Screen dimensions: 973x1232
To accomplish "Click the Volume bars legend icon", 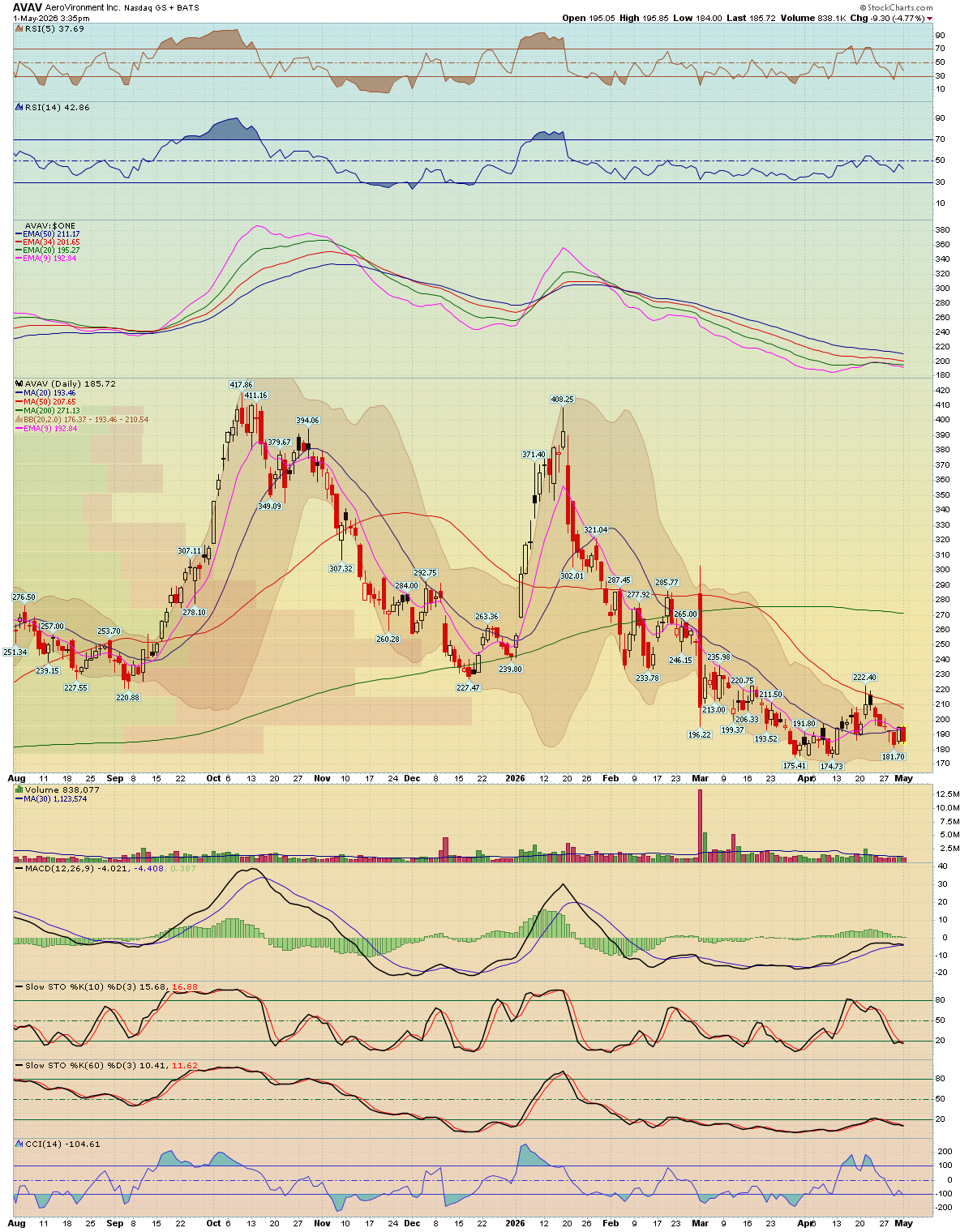I will click(19, 789).
